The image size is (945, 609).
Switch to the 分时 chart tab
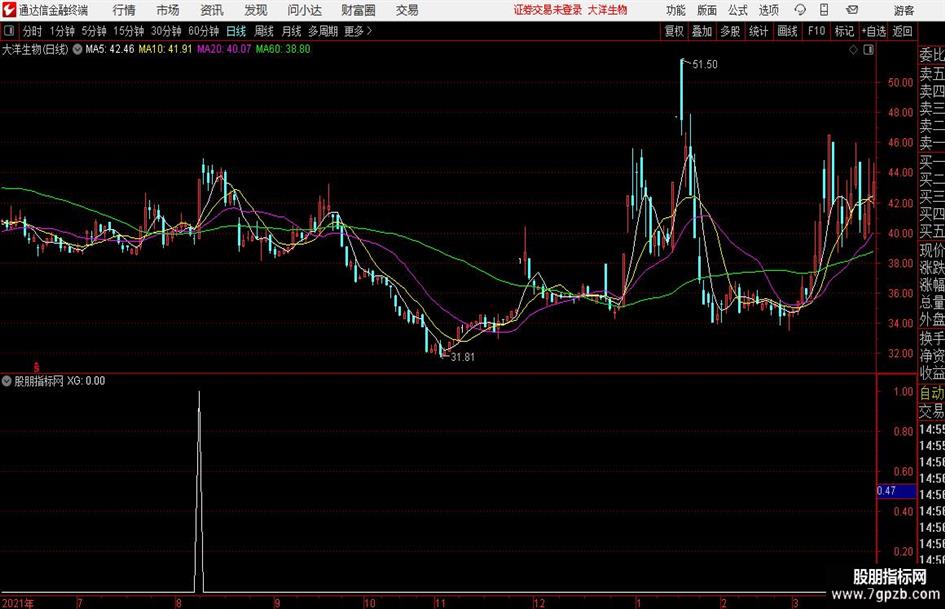click(x=32, y=31)
